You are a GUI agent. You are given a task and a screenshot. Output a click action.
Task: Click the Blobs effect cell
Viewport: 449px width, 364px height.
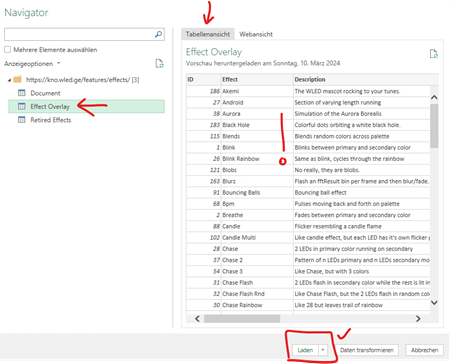(257, 170)
